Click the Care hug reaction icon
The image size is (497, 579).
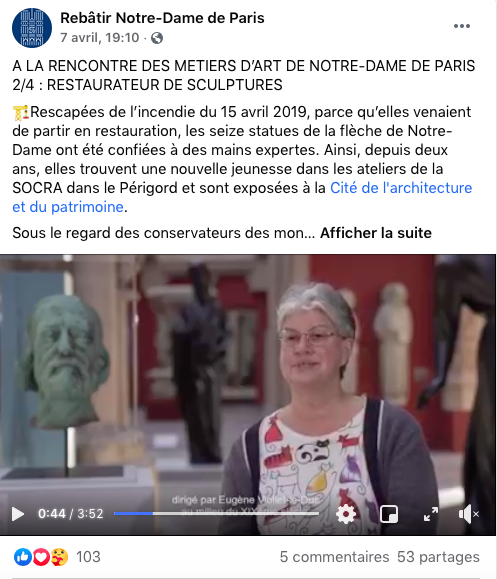point(59,557)
